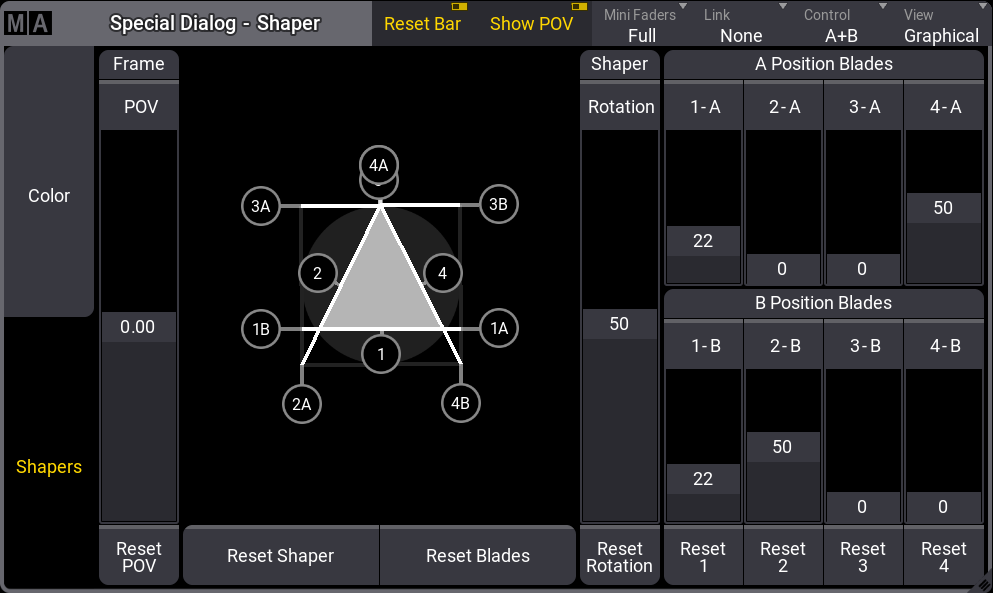
Task: Open the Link dropdown
Action: point(740,25)
